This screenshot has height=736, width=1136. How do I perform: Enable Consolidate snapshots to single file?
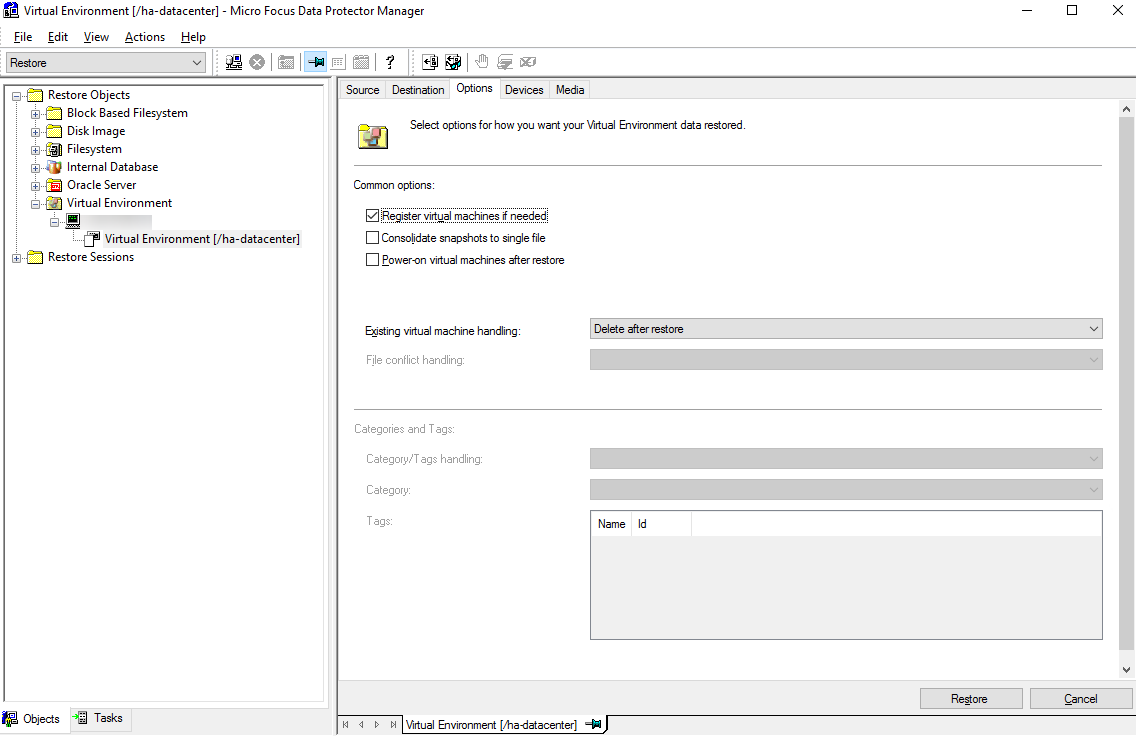coord(372,238)
